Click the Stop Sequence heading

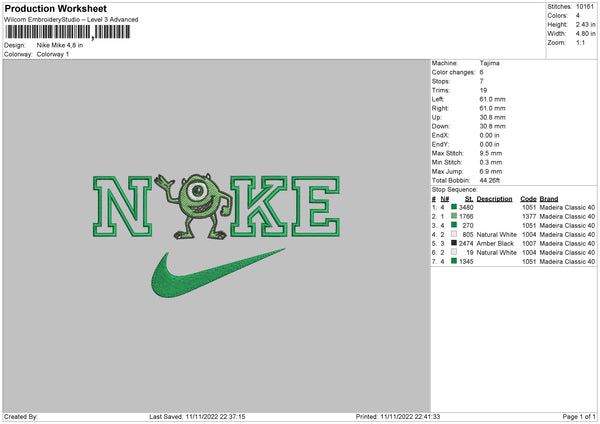pyautogui.click(x=455, y=190)
